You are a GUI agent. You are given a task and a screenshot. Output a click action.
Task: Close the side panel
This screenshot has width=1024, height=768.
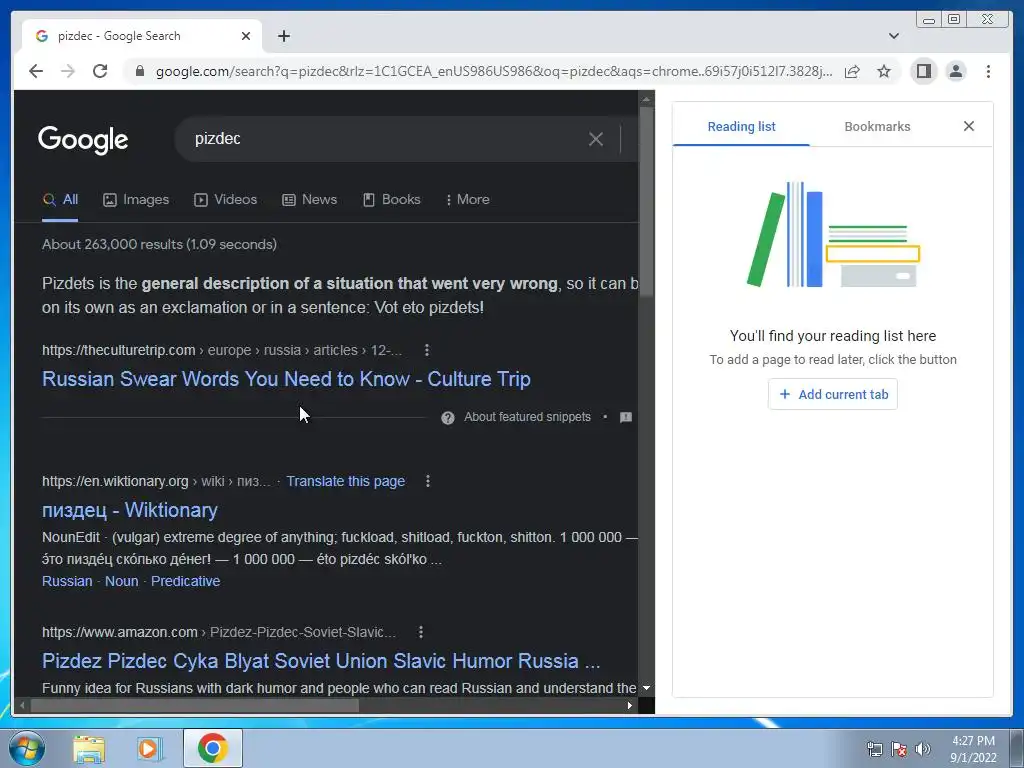click(x=968, y=126)
